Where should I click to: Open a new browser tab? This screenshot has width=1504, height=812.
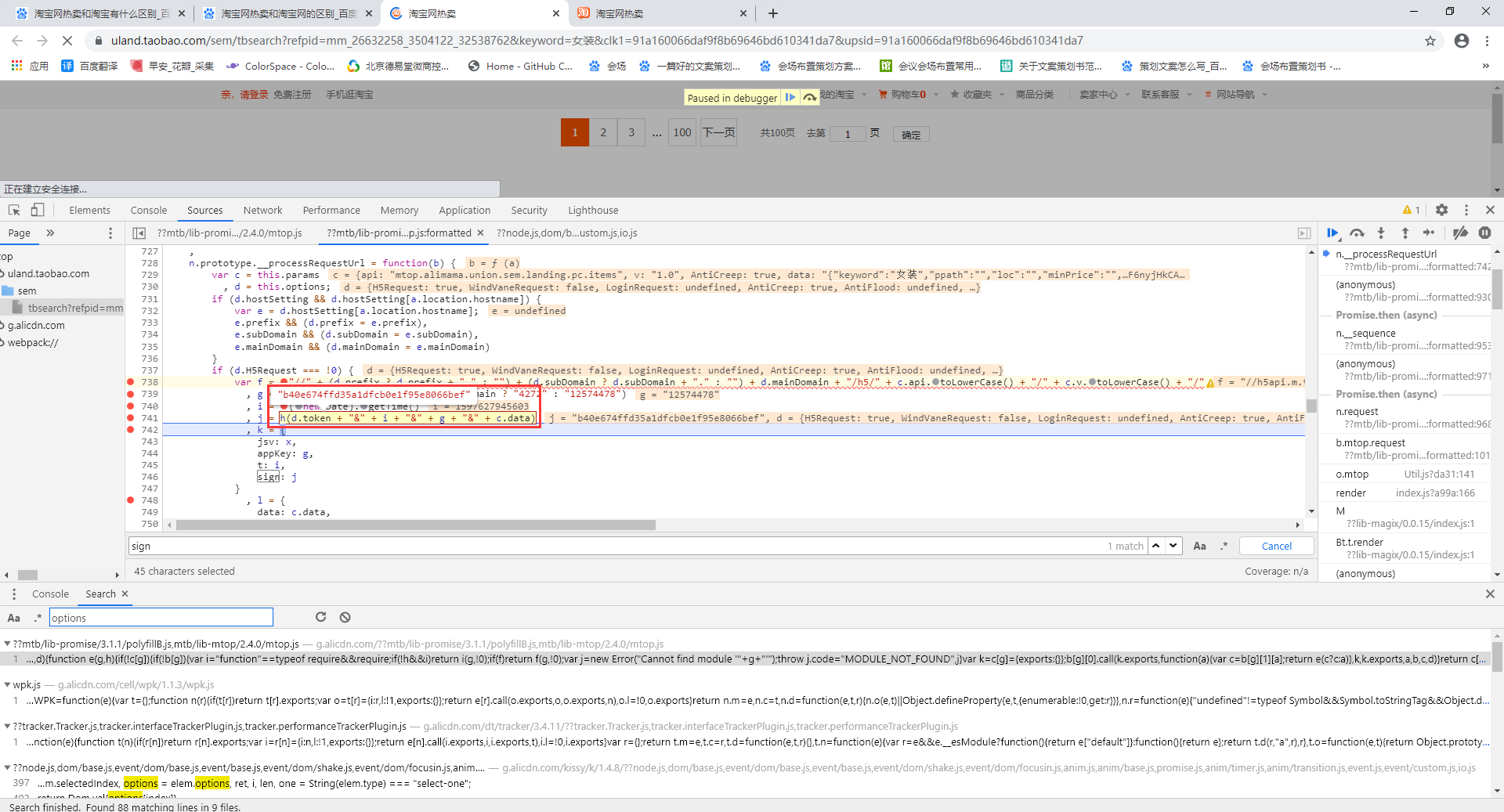(x=772, y=13)
